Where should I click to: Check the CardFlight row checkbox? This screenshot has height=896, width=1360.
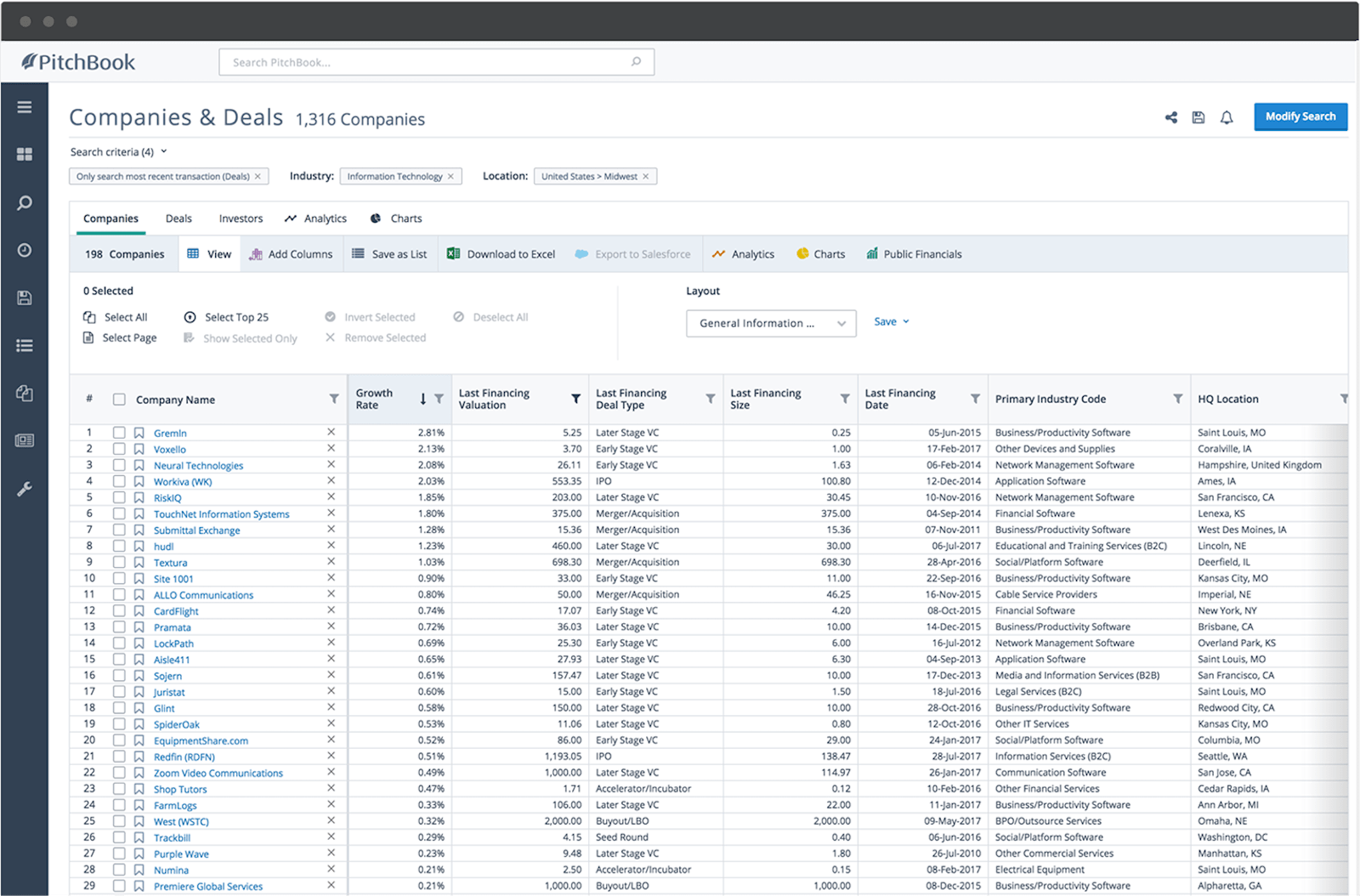pos(119,610)
